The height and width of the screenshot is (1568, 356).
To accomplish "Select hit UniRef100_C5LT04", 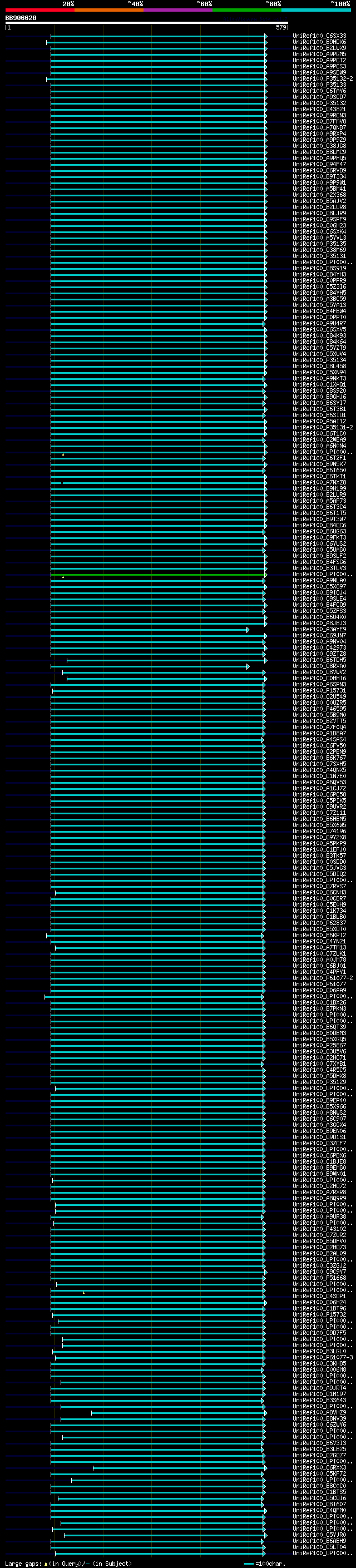I will tap(319, 1547).
